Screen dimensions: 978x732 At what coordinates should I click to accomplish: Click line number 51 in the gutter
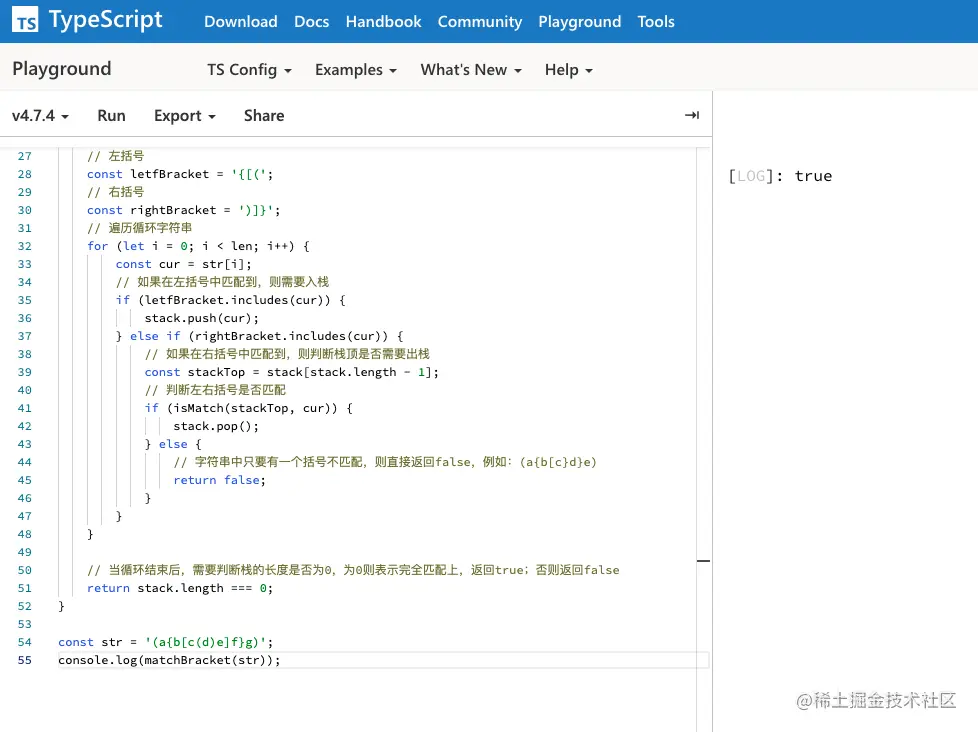(x=24, y=588)
